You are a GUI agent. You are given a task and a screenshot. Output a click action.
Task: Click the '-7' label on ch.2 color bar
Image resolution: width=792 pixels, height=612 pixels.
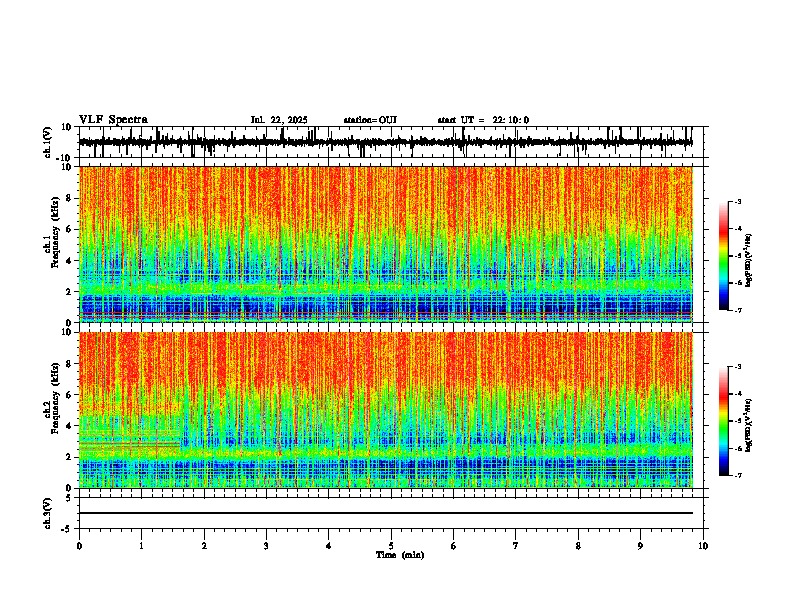(738, 476)
